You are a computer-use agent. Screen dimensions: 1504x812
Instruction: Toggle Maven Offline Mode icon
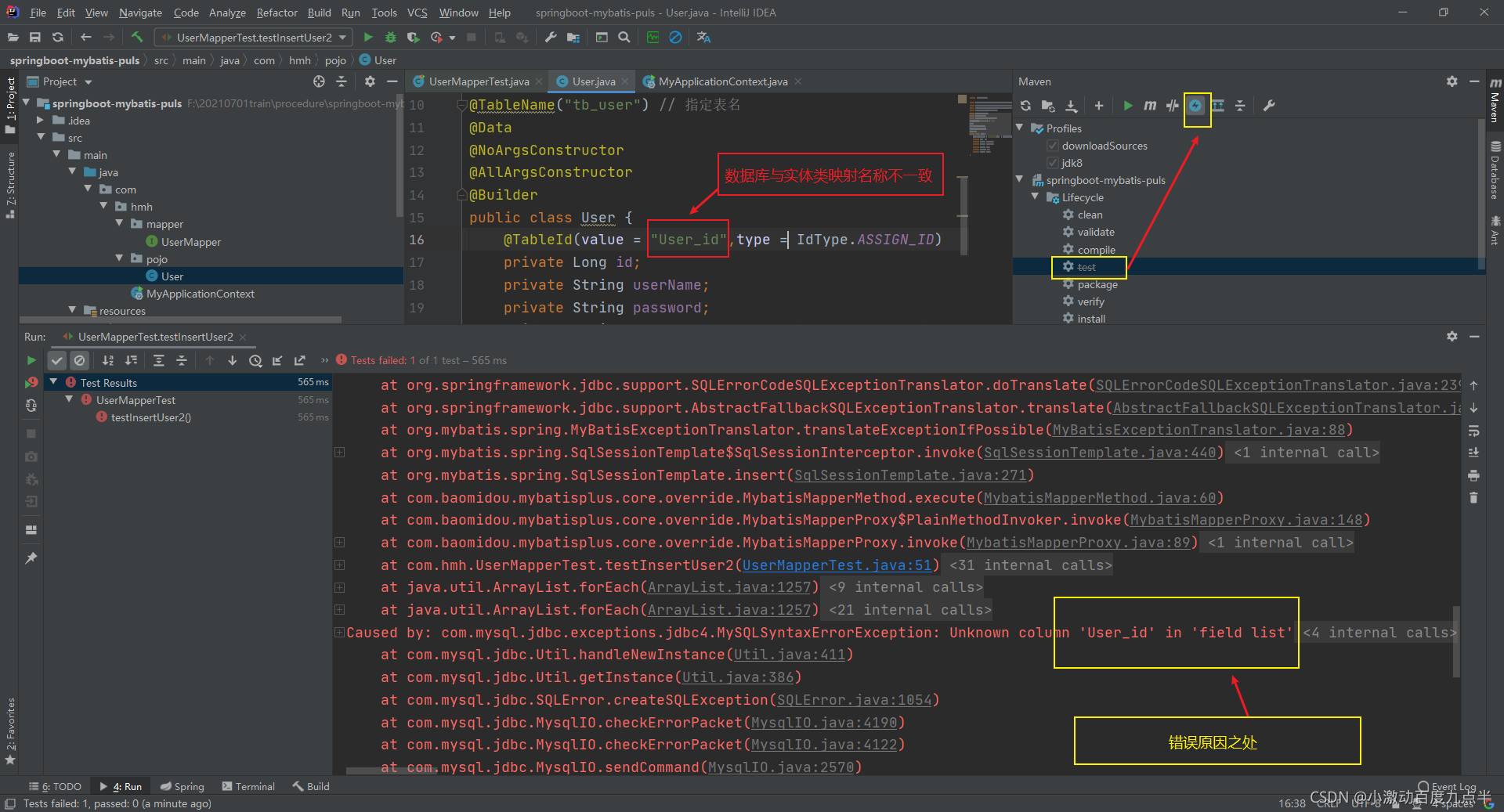click(x=1172, y=106)
